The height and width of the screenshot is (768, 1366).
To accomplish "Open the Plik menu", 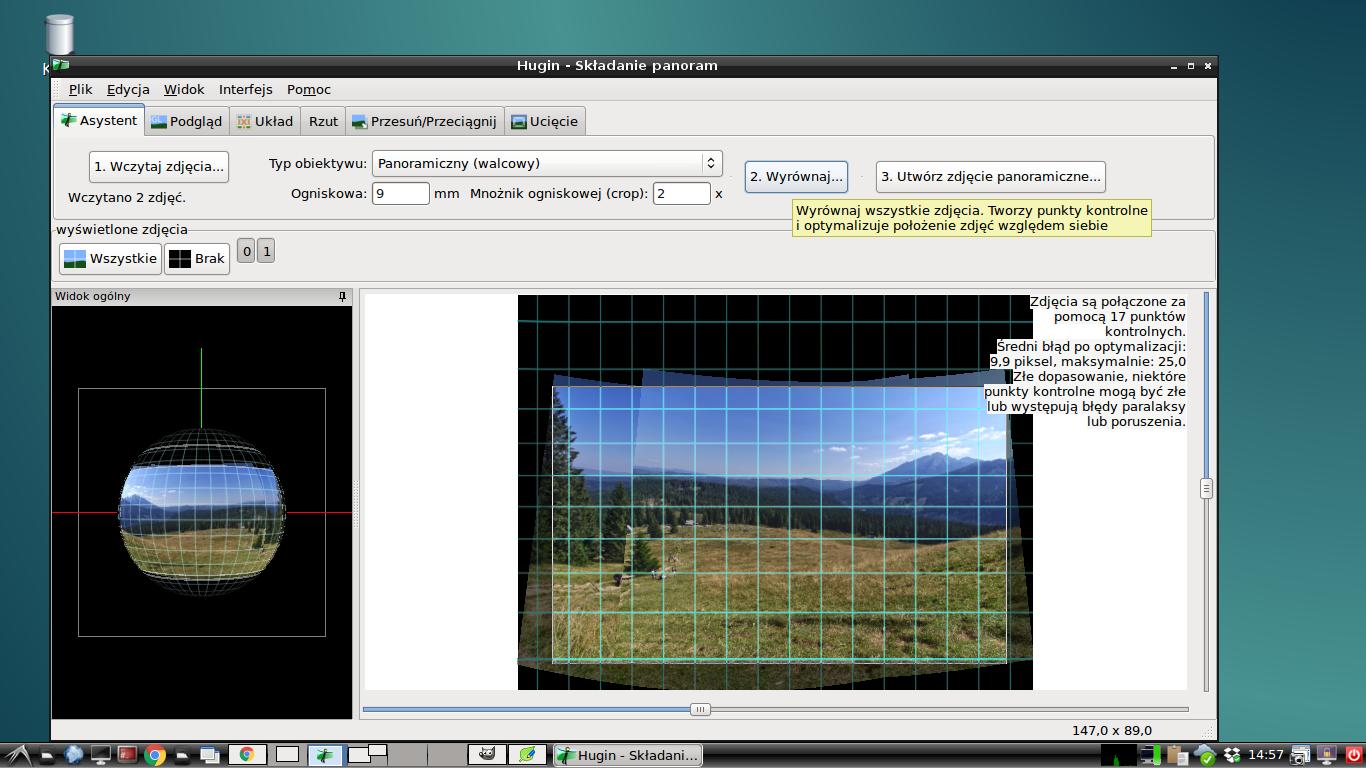I will [x=80, y=89].
